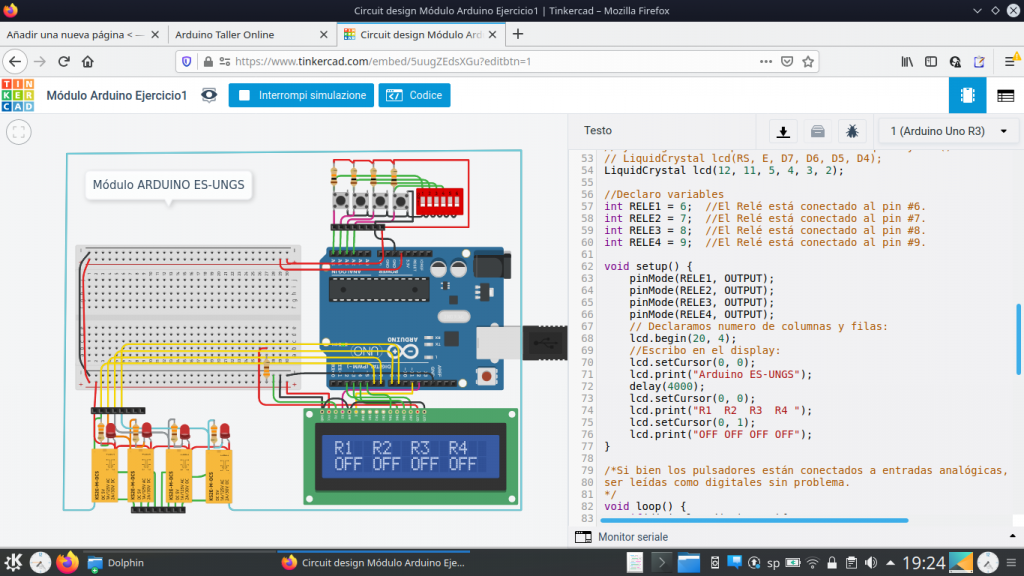Click the 19:24 clock
The height and width of the screenshot is (576, 1024).
coord(923,562)
